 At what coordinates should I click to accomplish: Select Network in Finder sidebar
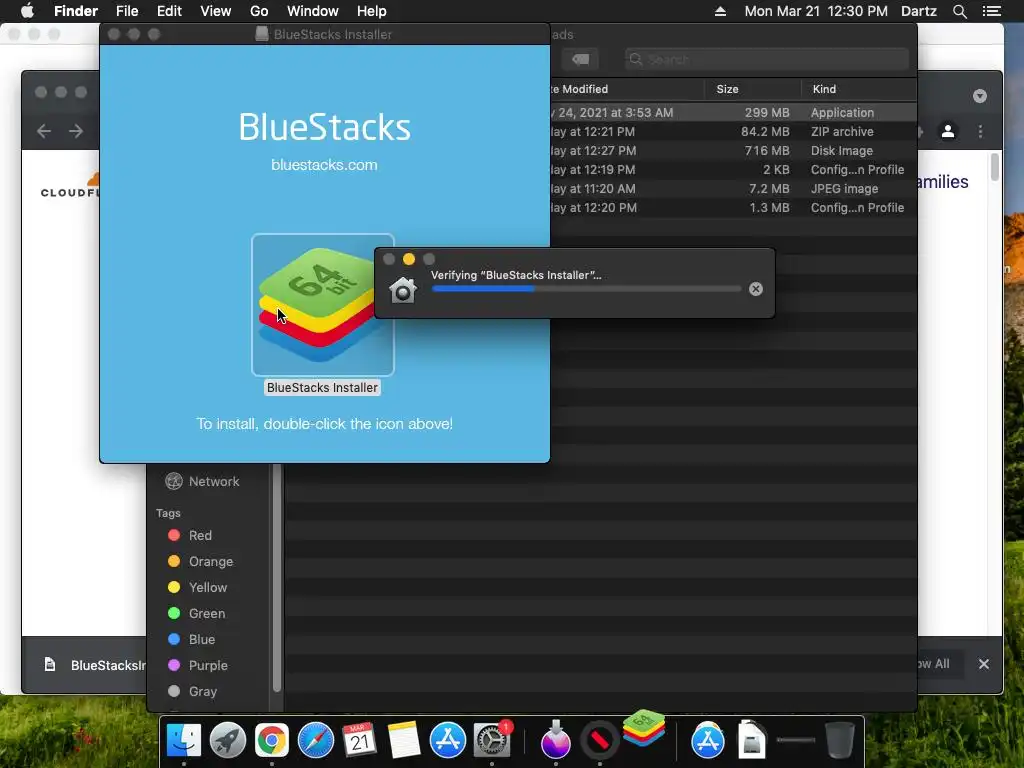tap(202, 481)
